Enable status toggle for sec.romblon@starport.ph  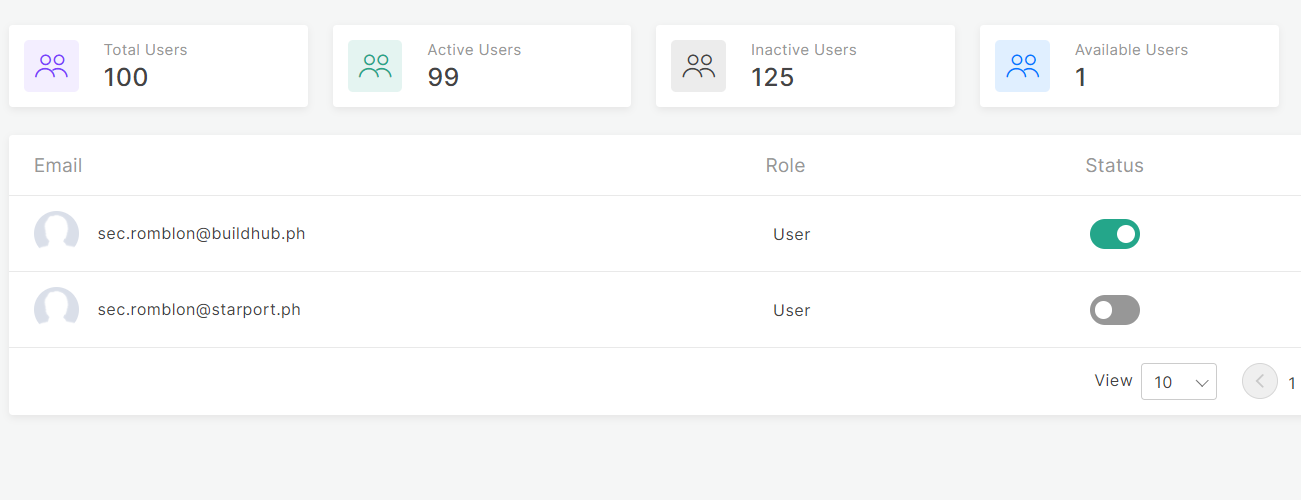click(1114, 310)
